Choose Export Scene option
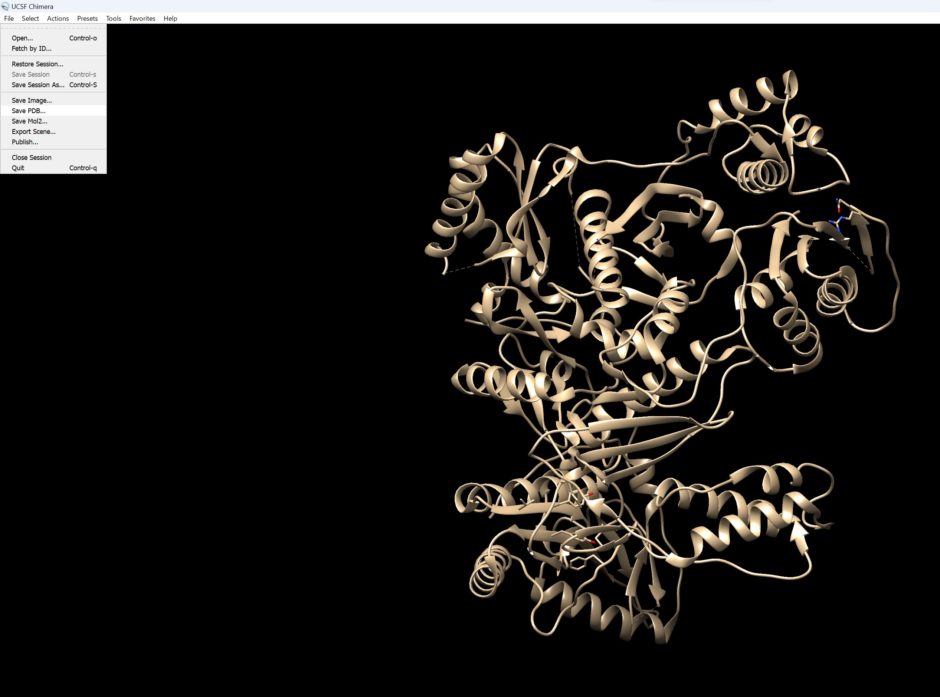Screen dimensions: 940x697 click(x=33, y=131)
